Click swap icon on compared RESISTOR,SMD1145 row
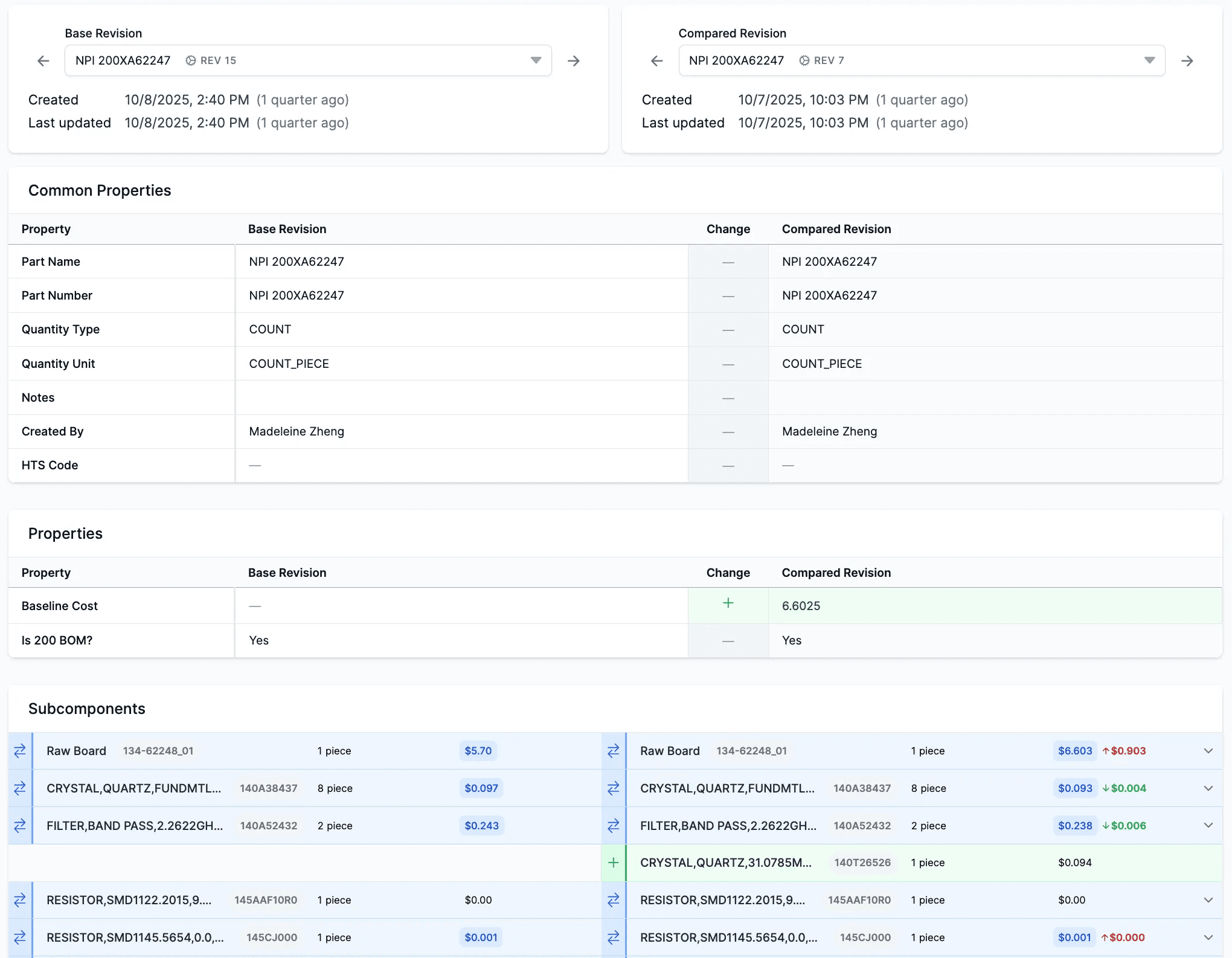The image size is (1232, 958). 614,937
